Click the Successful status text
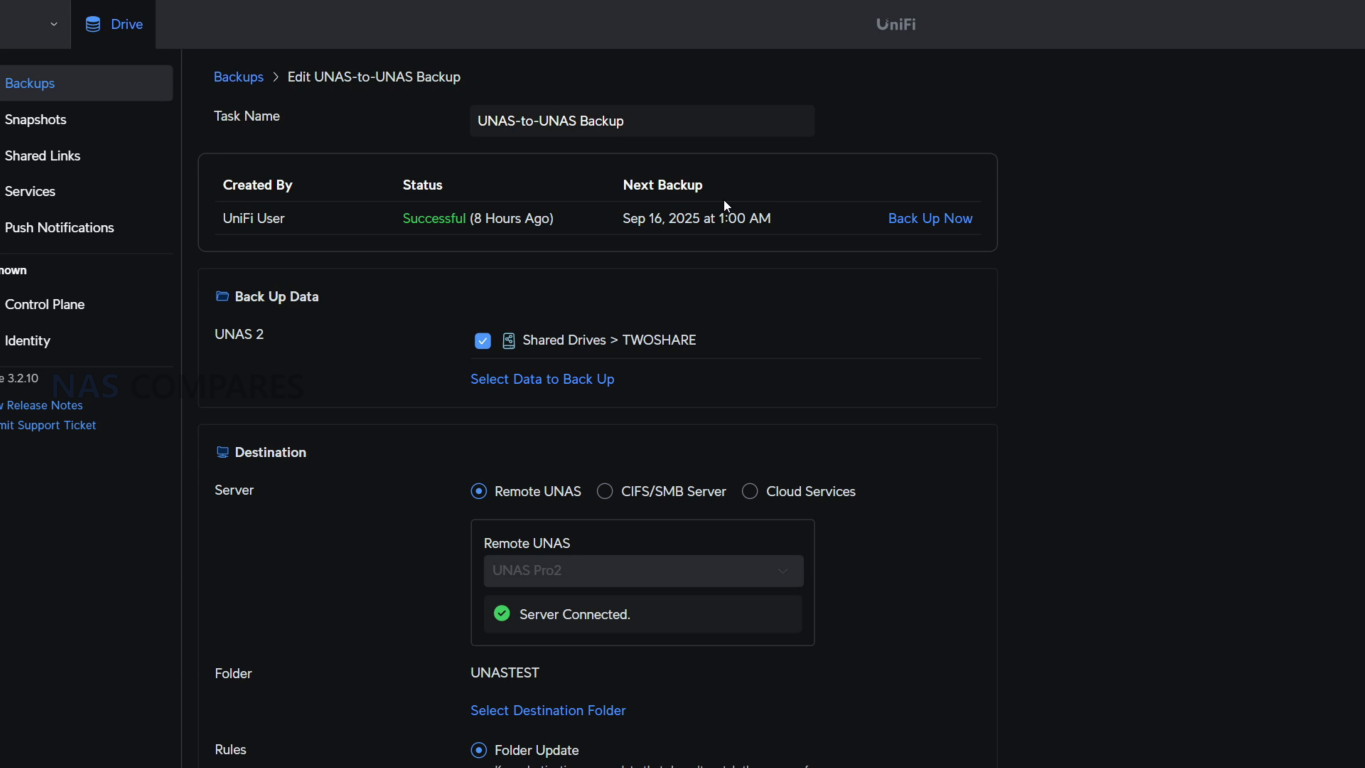1365x768 pixels. pyautogui.click(x=434, y=218)
